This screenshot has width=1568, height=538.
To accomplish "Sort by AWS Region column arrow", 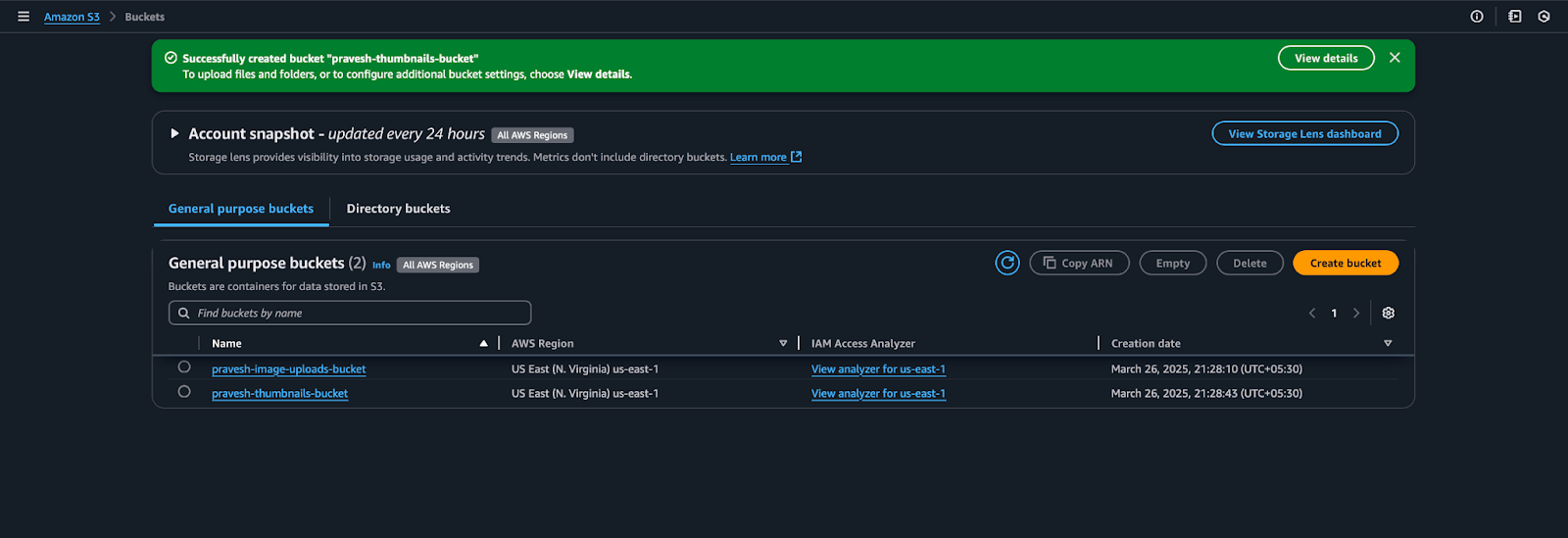I will [783, 344].
